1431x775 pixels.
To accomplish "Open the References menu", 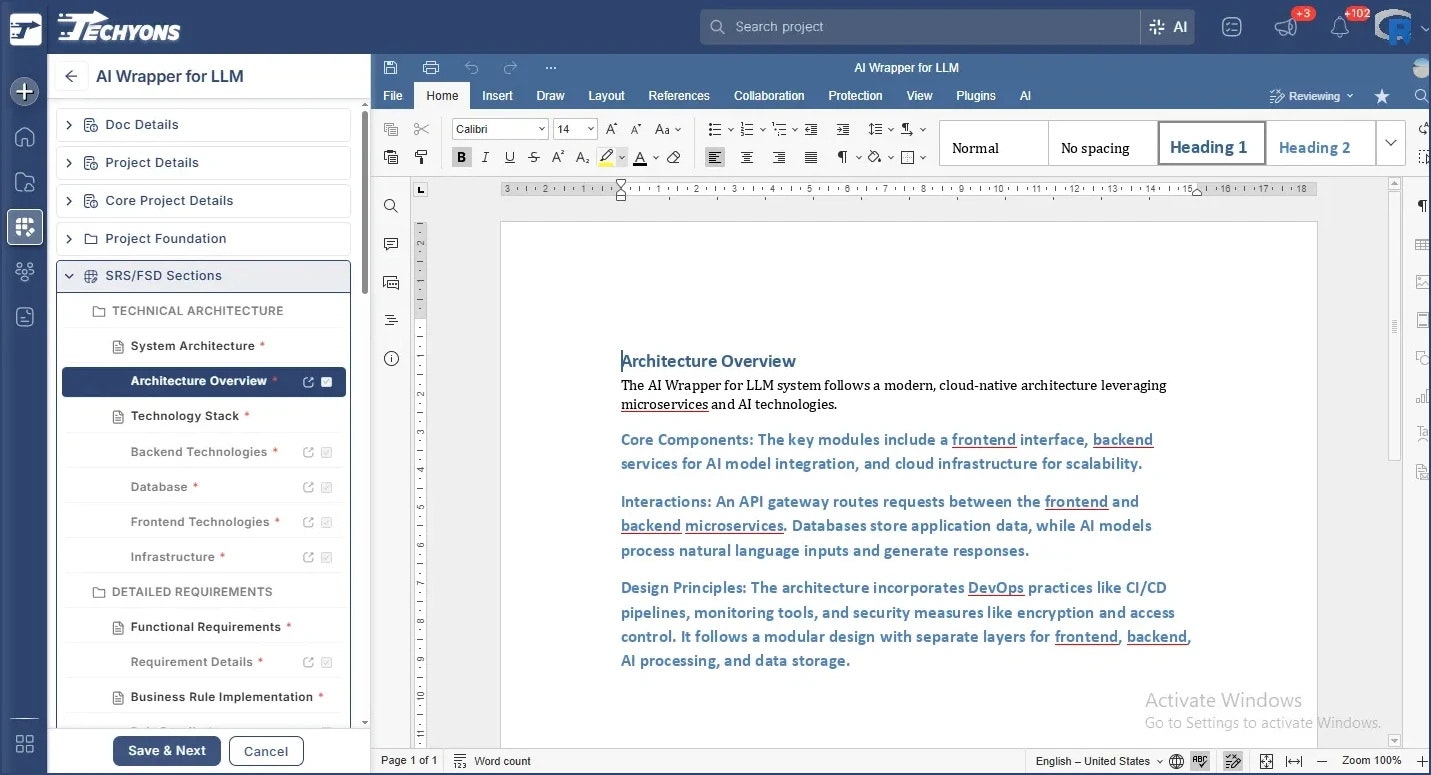I will 679,95.
